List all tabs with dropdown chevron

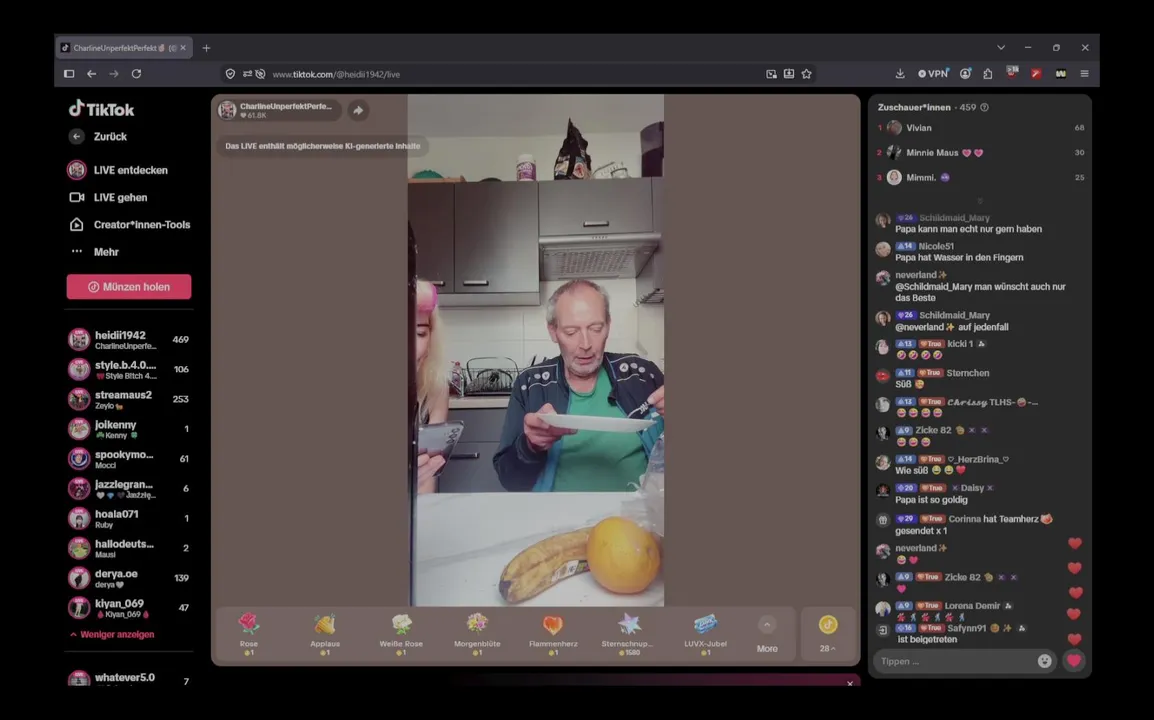pyautogui.click(x=1001, y=47)
